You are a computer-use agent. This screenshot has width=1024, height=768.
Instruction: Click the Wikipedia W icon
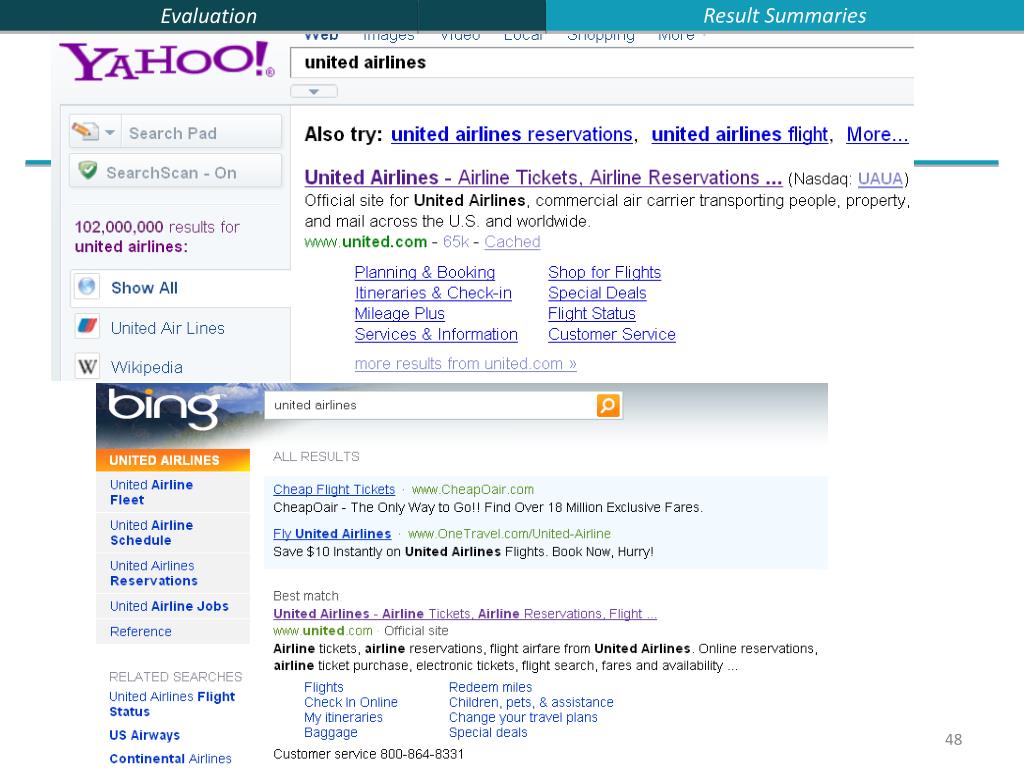click(x=87, y=366)
